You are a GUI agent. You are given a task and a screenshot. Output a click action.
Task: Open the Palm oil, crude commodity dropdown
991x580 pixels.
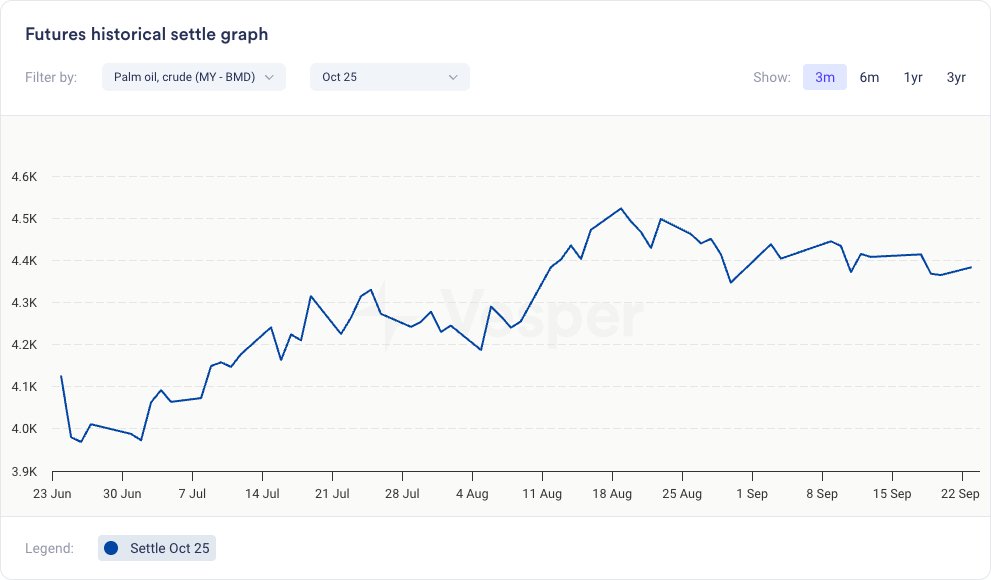[x=193, y=77]
